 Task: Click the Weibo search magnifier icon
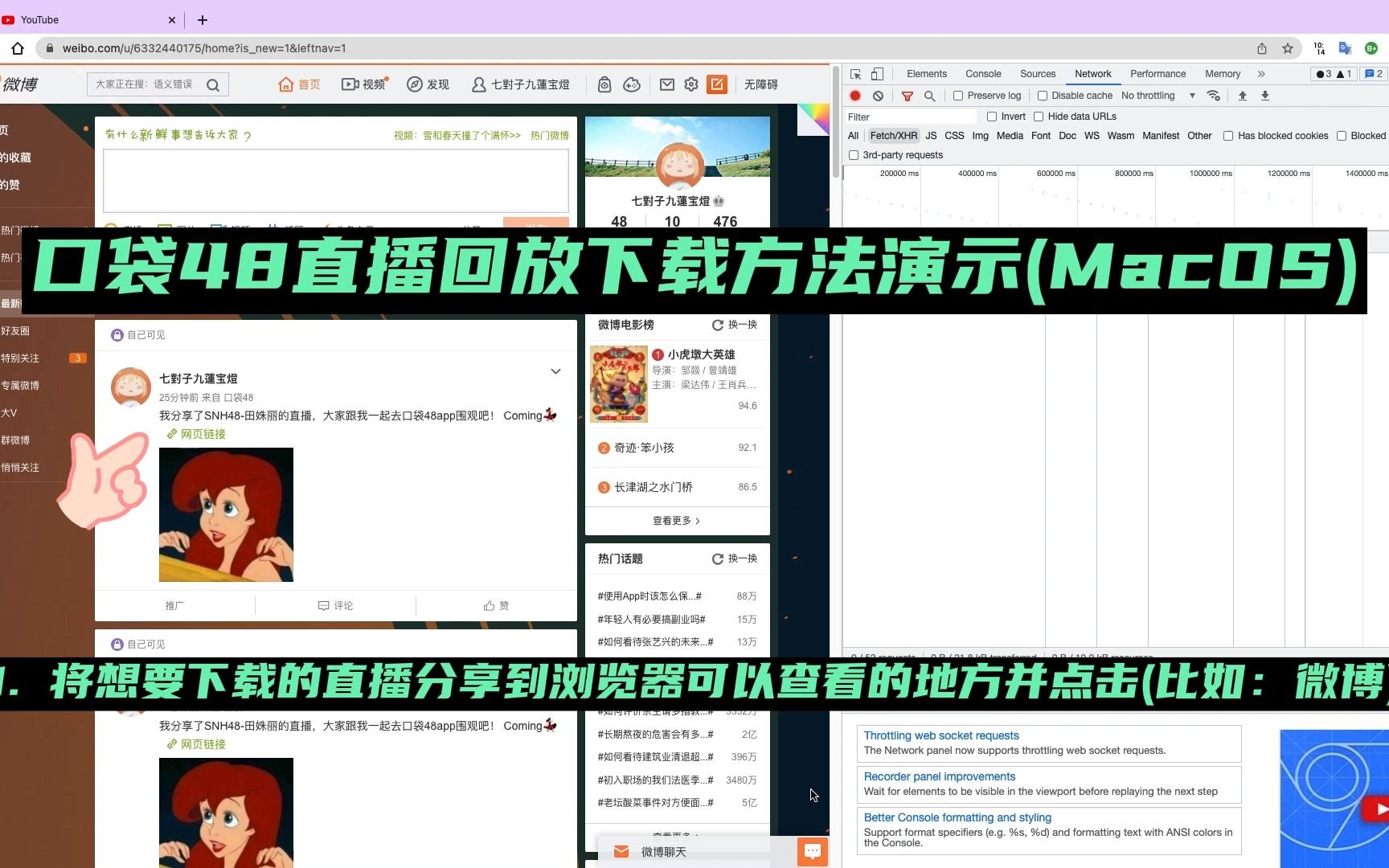point(213,84)
